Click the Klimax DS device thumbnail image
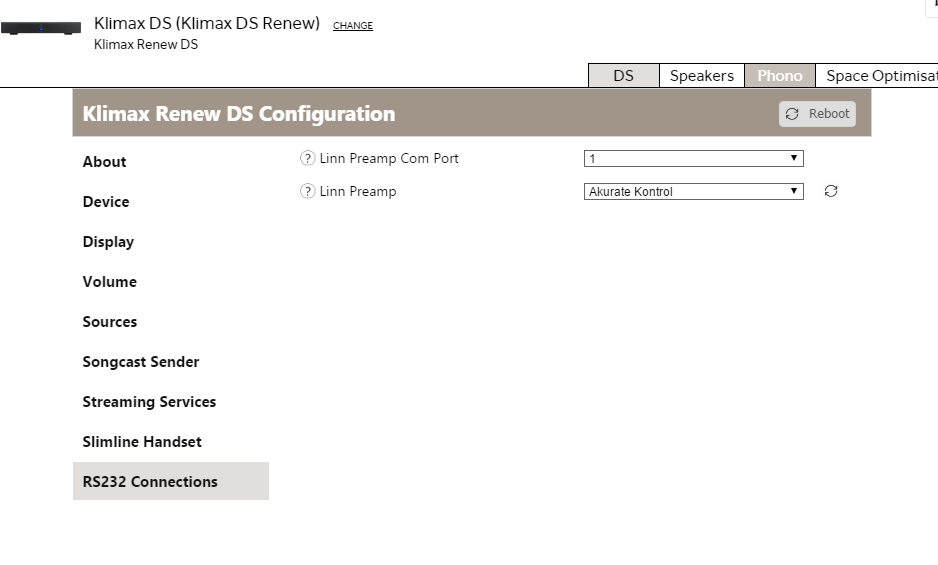Viewport: 938px width, 565px height. click(41, 28)
